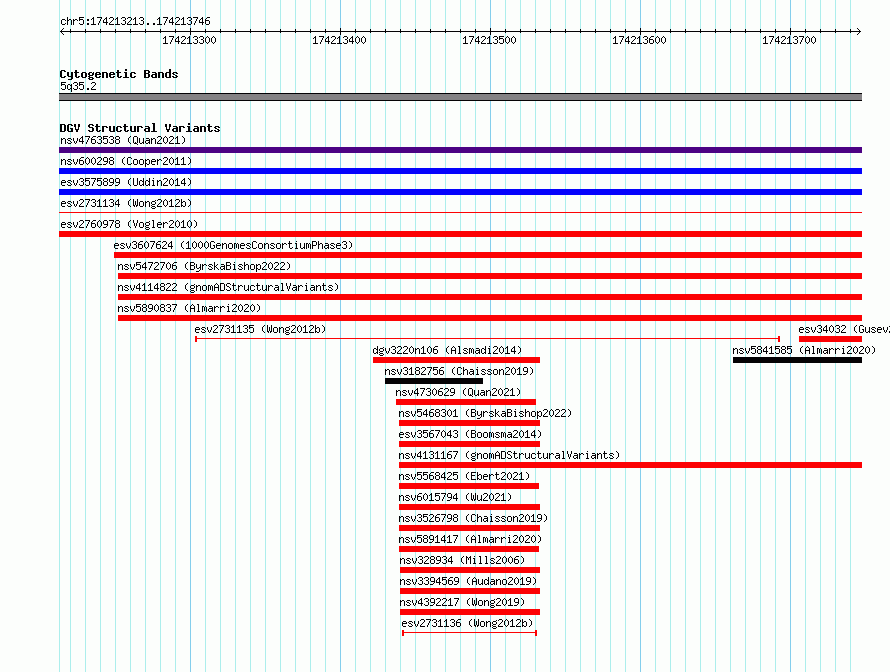Select the purple nsv4763538 variant bar
890x672 pixels.
(x=460, y=150)
